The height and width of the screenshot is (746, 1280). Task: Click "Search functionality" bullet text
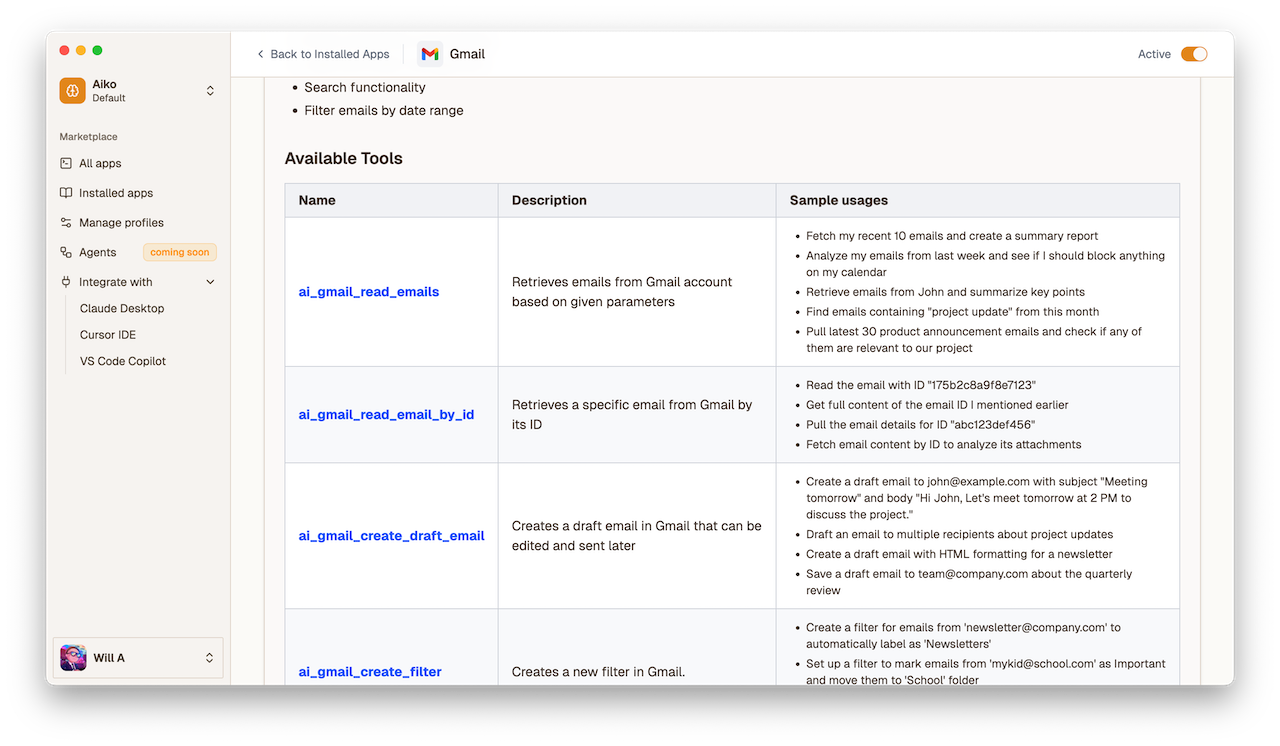(x=365, y=88)
